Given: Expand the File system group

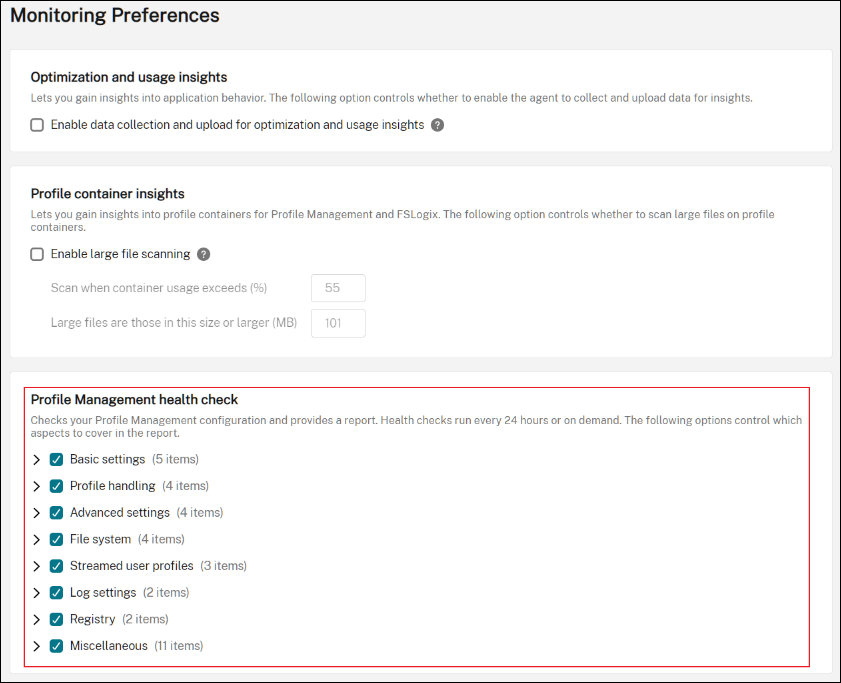Looking at the screenshot, I should click(x=36, y=540).
